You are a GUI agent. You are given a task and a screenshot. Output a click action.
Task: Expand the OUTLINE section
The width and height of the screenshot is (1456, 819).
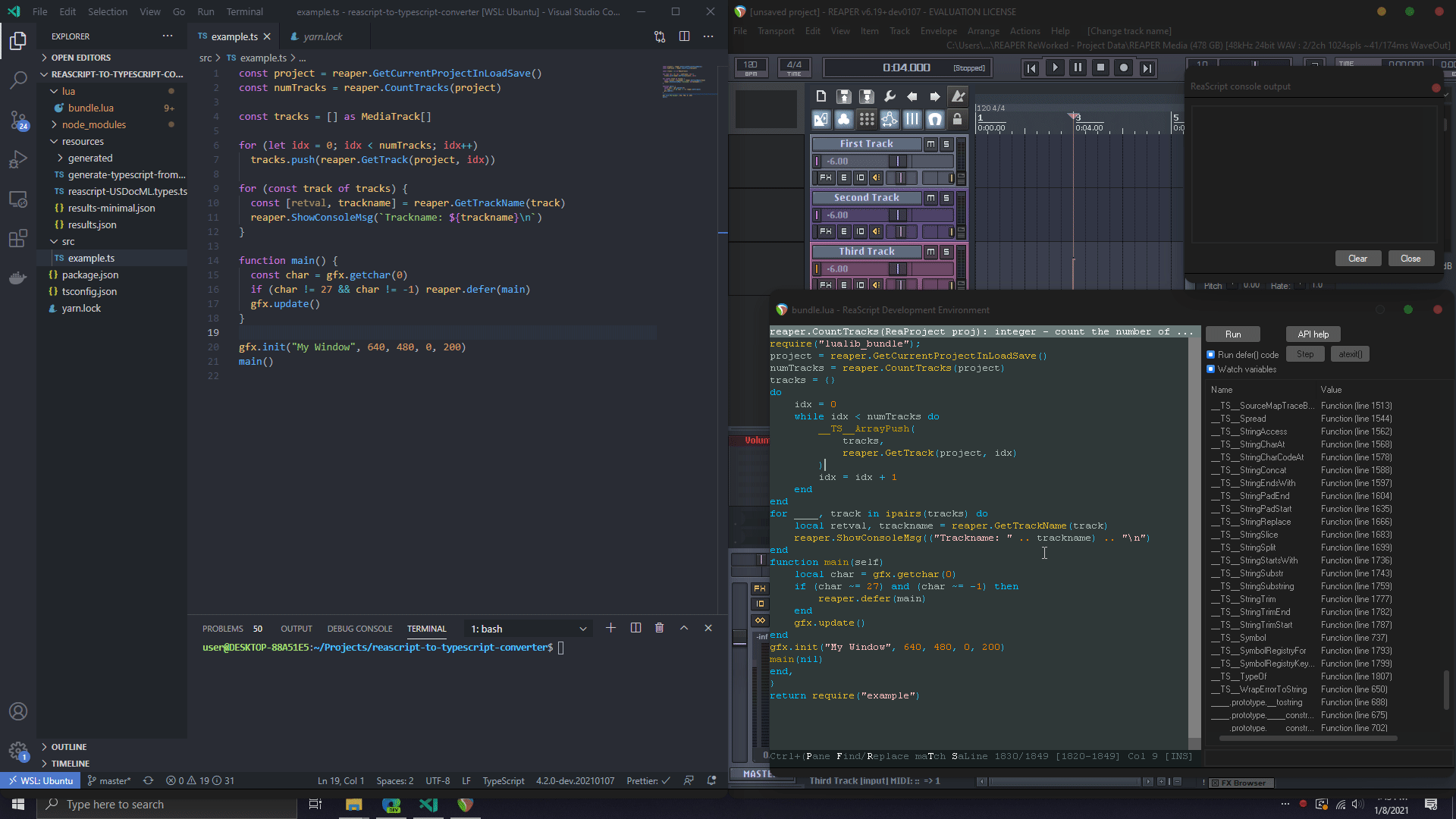(68, 747)
